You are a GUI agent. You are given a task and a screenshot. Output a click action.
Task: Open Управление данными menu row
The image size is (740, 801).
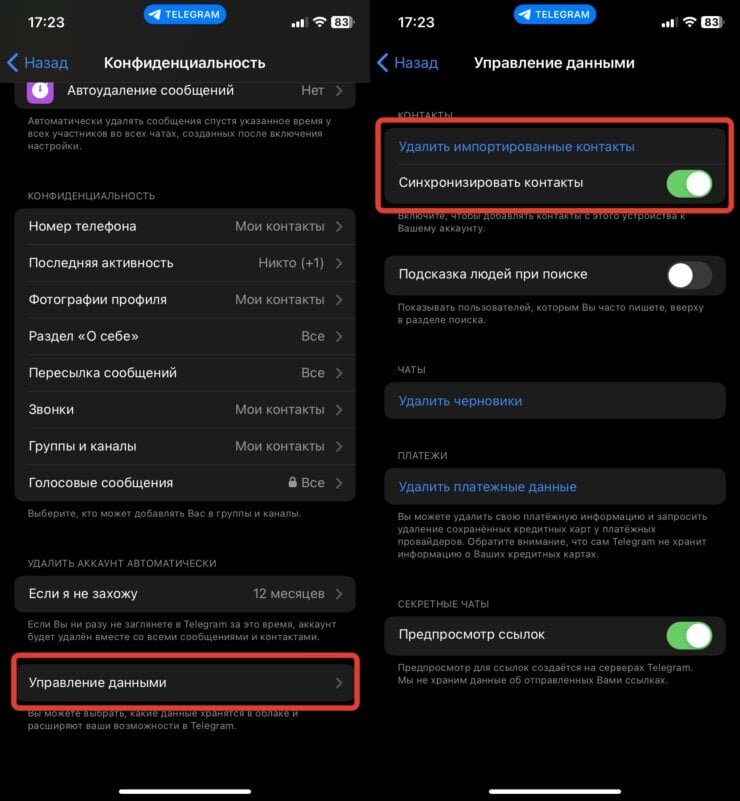click(x=185, y=682)
